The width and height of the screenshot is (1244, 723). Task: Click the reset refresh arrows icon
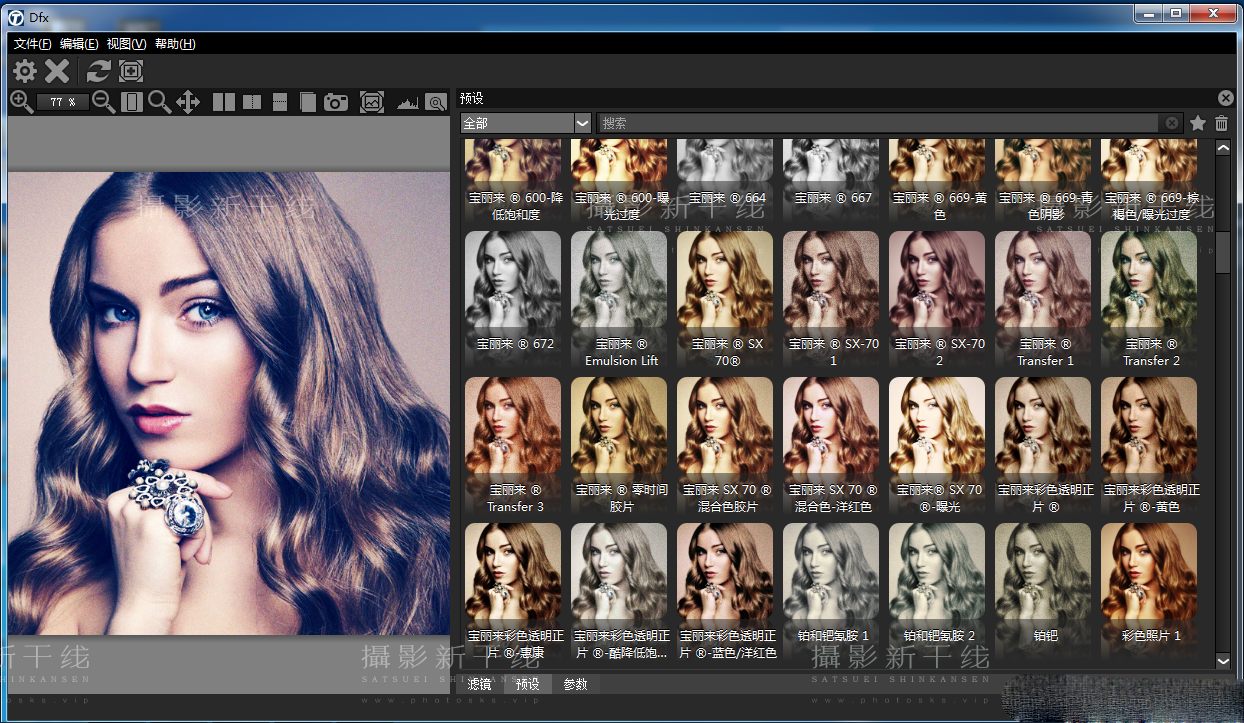tap(98, 71)
